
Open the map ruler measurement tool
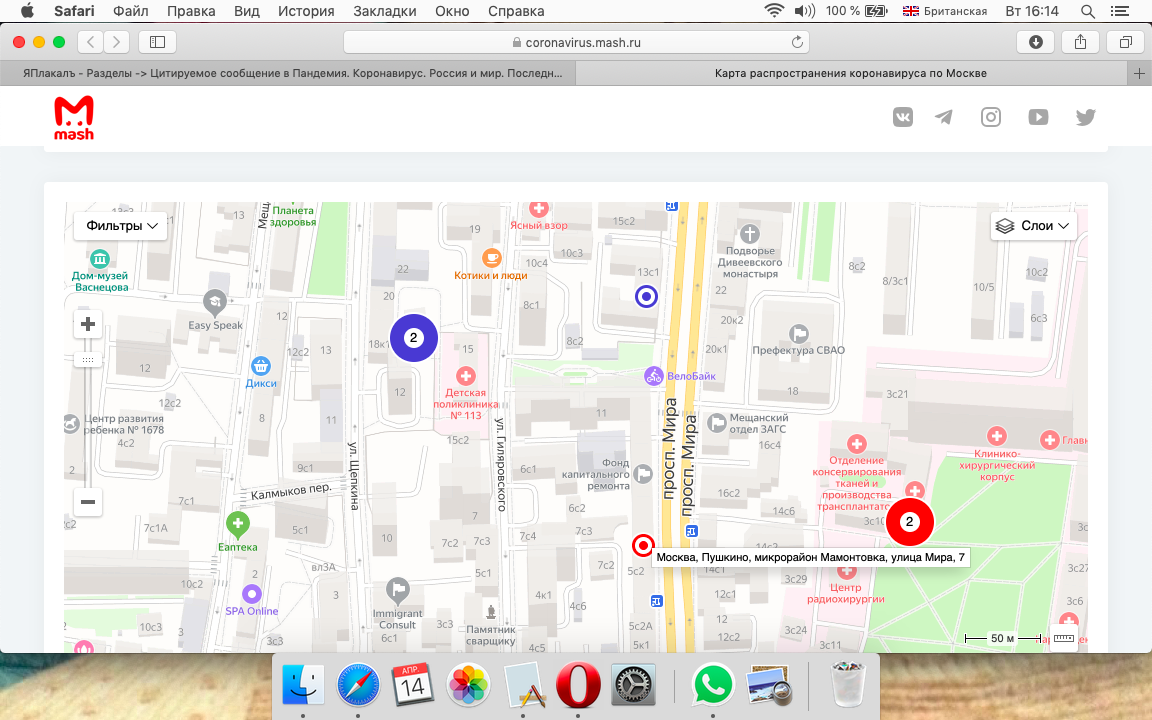click(x=1064, y=638)
